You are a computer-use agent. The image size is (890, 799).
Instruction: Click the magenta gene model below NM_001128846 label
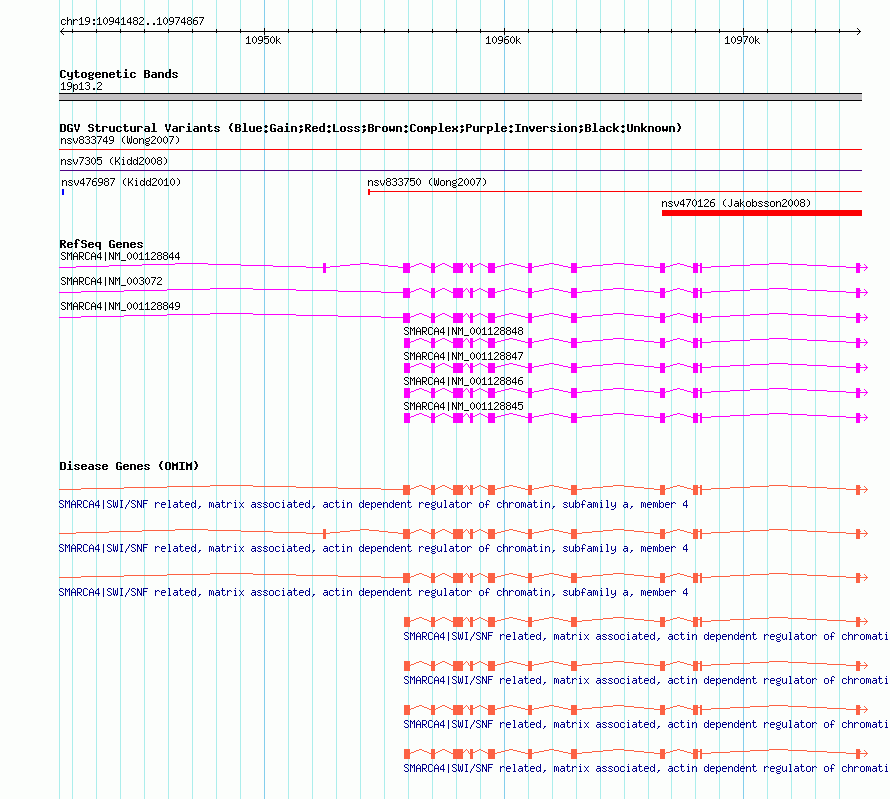pyautogui.click(x=636, y=392)
